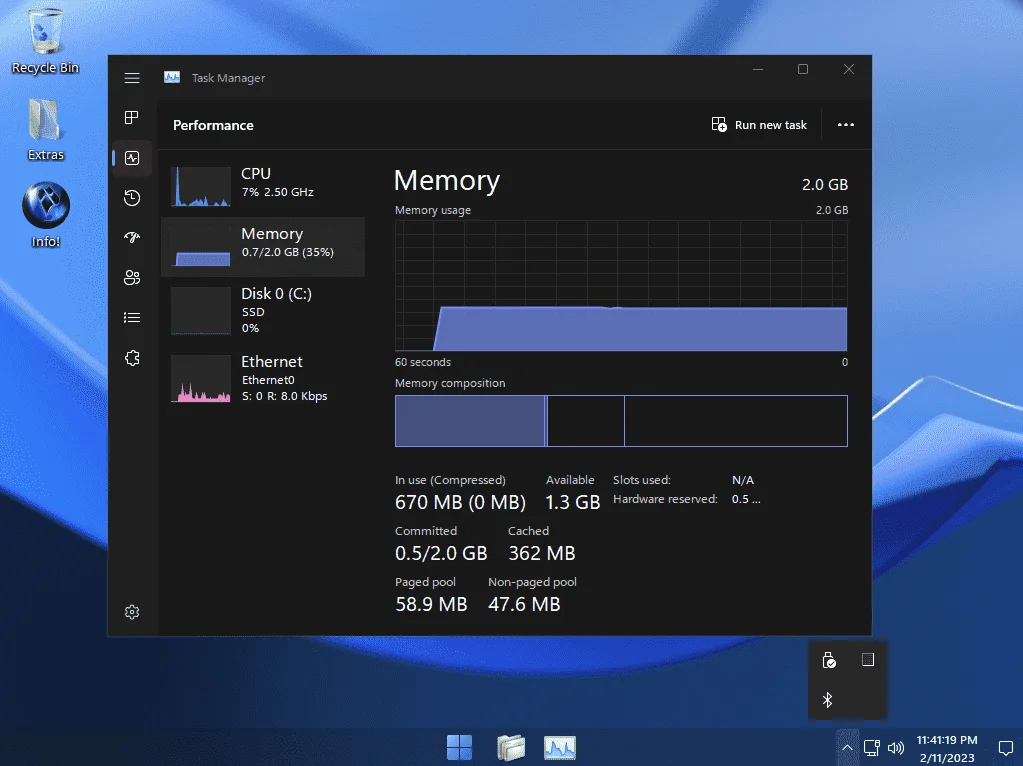
Task: Click the Slots used label
Action: point(641,480)
